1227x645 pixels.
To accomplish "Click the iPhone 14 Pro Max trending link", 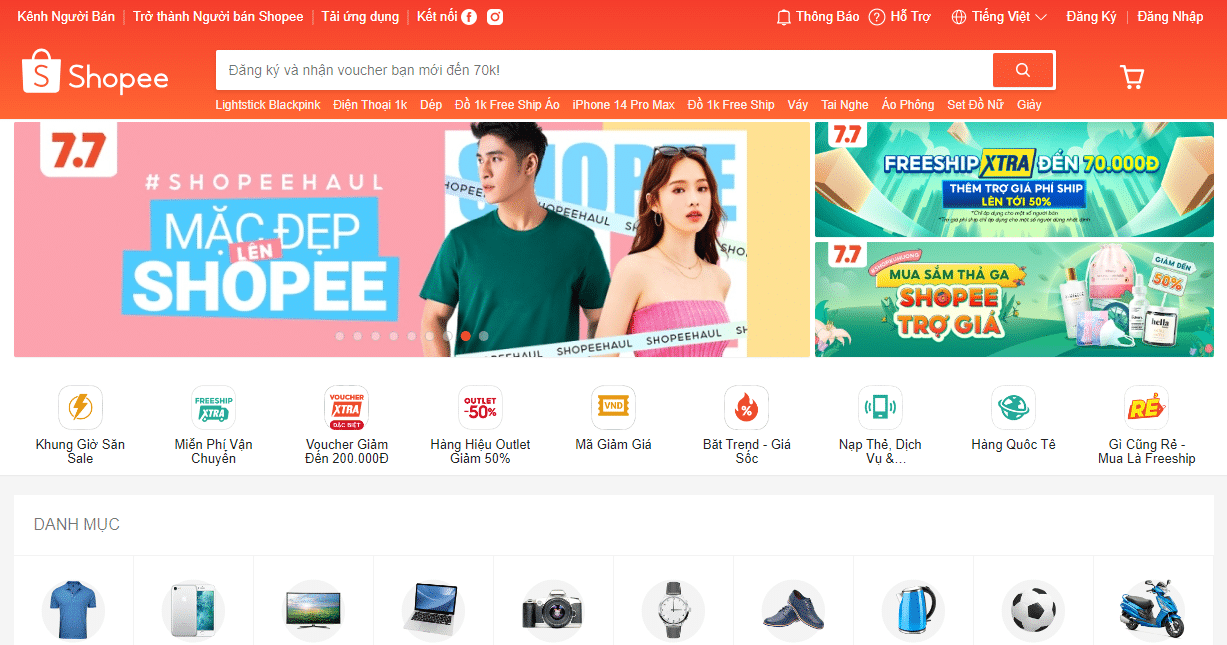I will pos(623,104).
